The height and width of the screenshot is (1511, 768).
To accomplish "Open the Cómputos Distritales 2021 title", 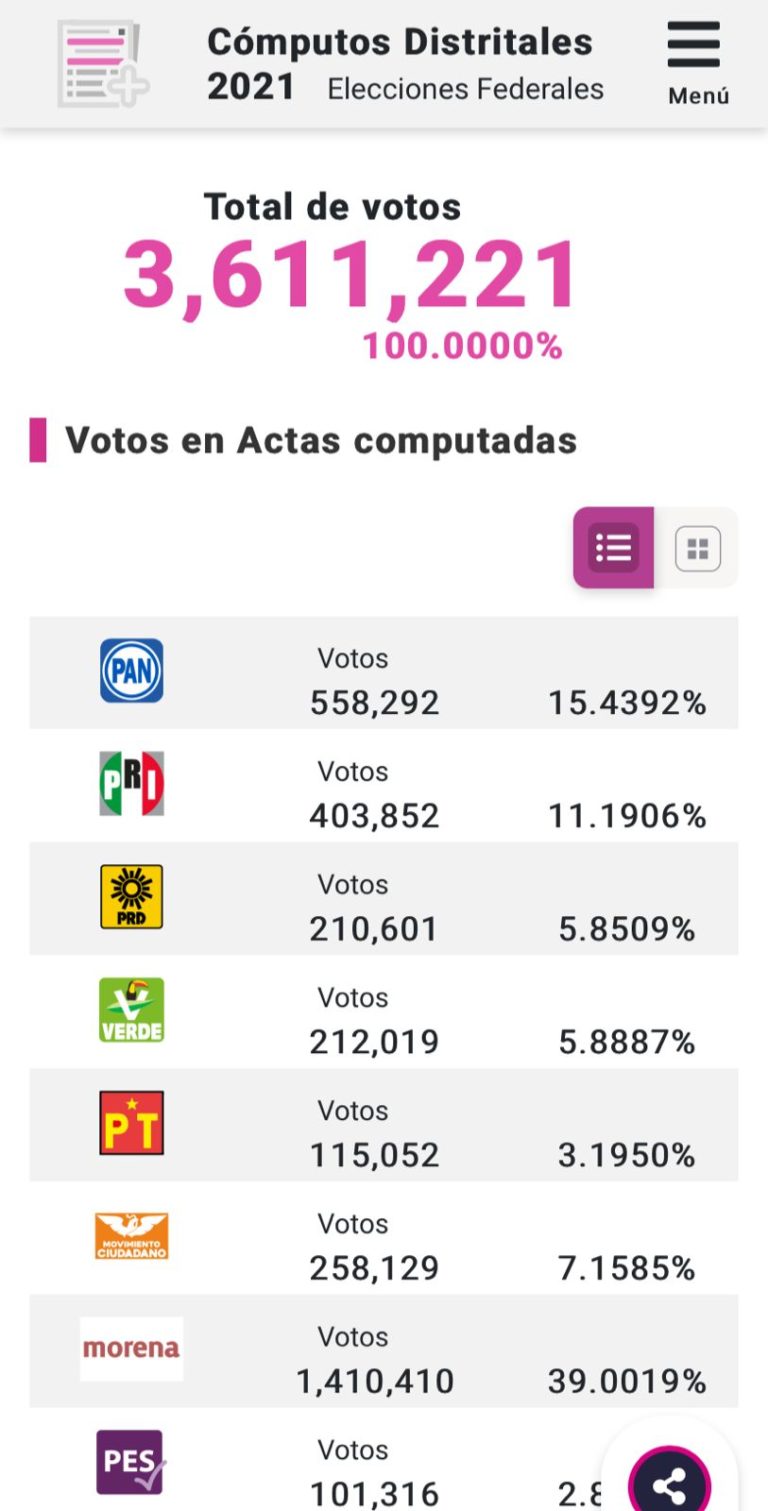I will pos(399,64).
